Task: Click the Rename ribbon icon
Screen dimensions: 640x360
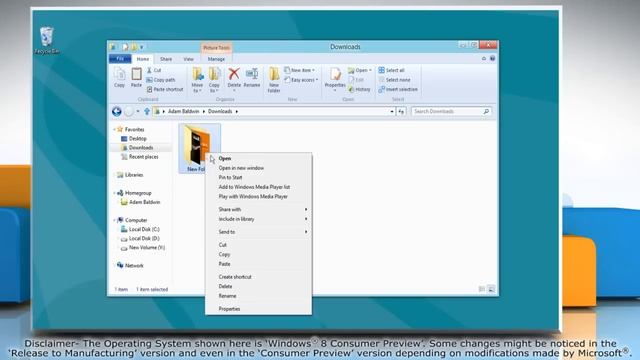Action: click(x=252, y=78)
